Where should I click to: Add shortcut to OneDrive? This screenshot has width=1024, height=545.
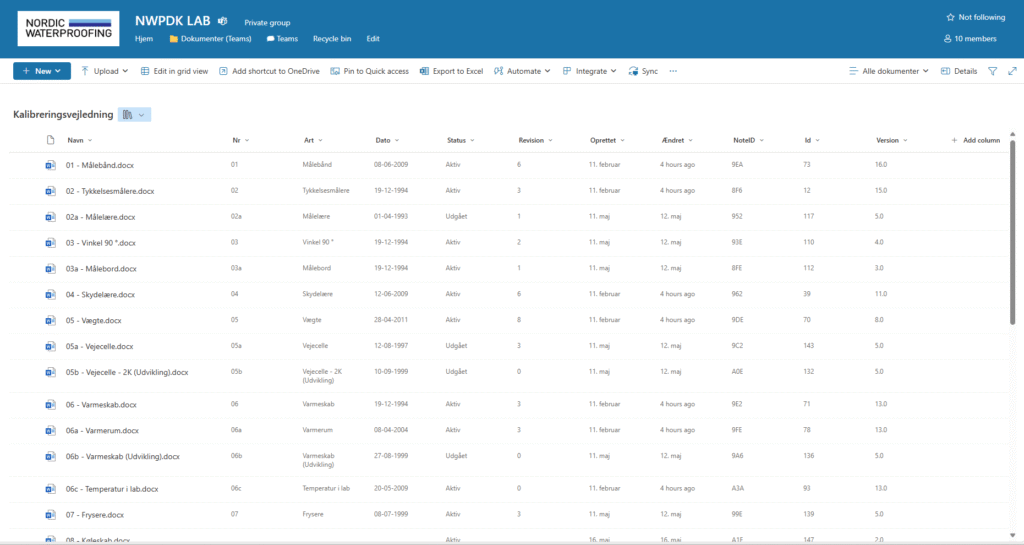[268, 71]
